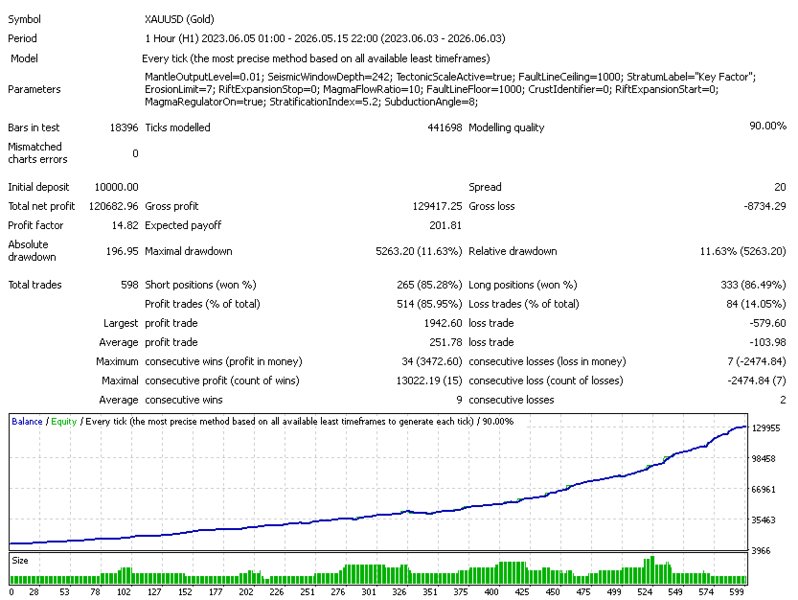Click Absolute drawdown value 196.95
The height and width of the screenshot is (600, 798).
click(x=122, y=251)
